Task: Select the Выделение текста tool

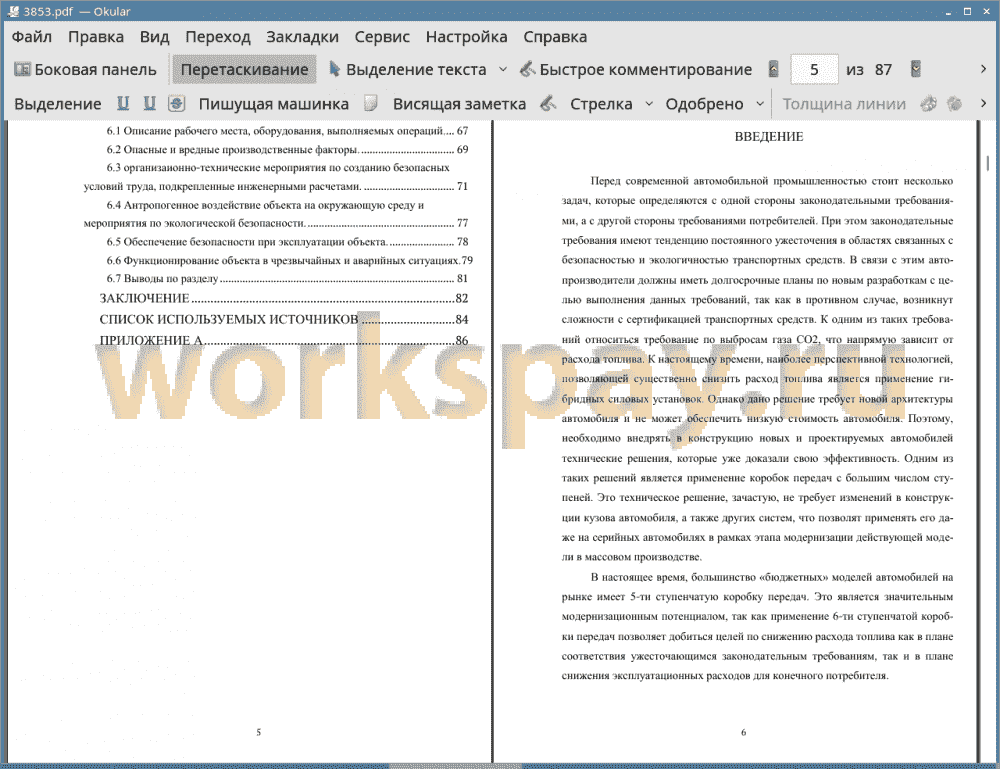Action: (408, 70)
